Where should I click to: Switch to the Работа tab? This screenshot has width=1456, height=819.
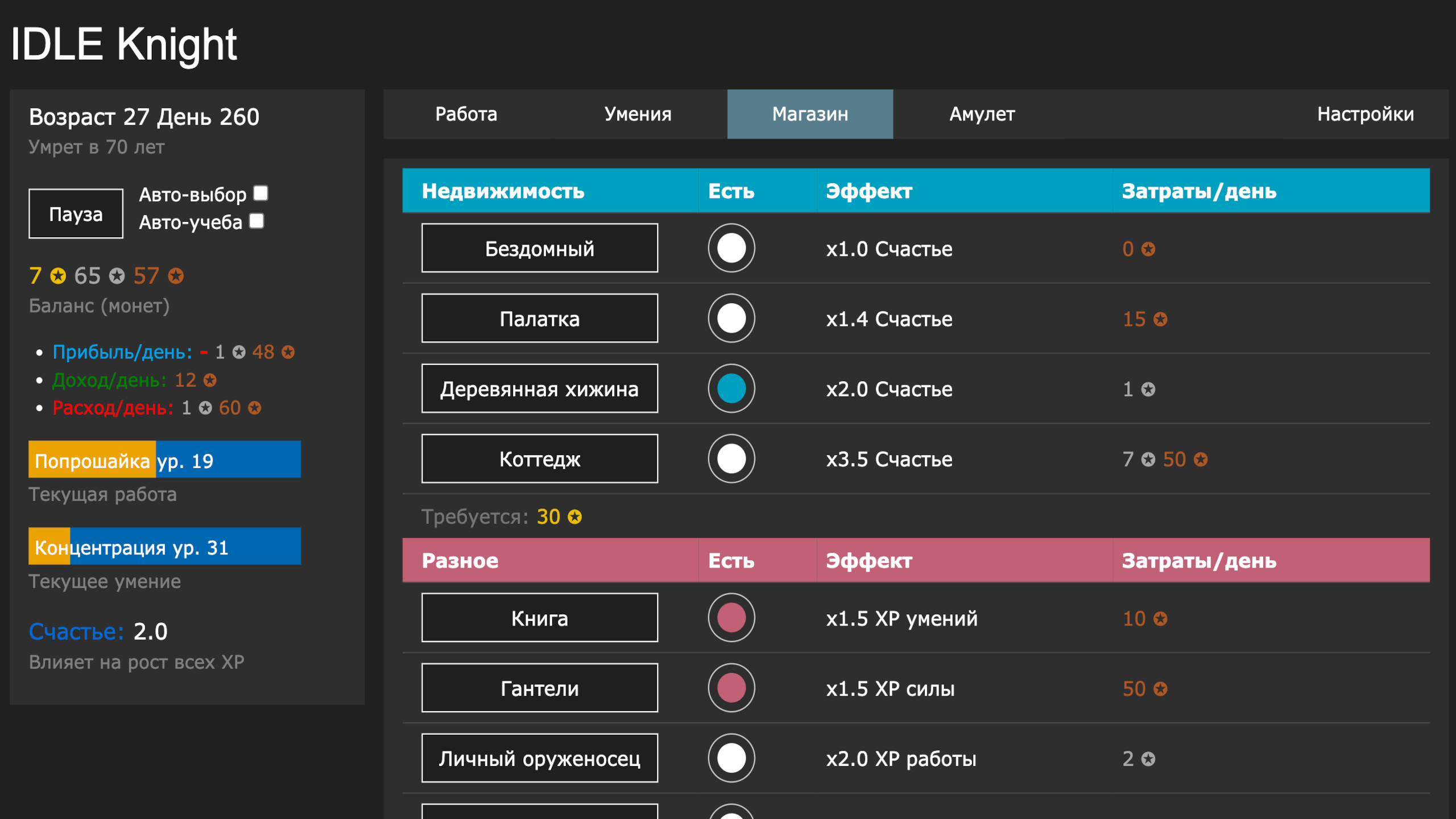[x=466, y=114]
